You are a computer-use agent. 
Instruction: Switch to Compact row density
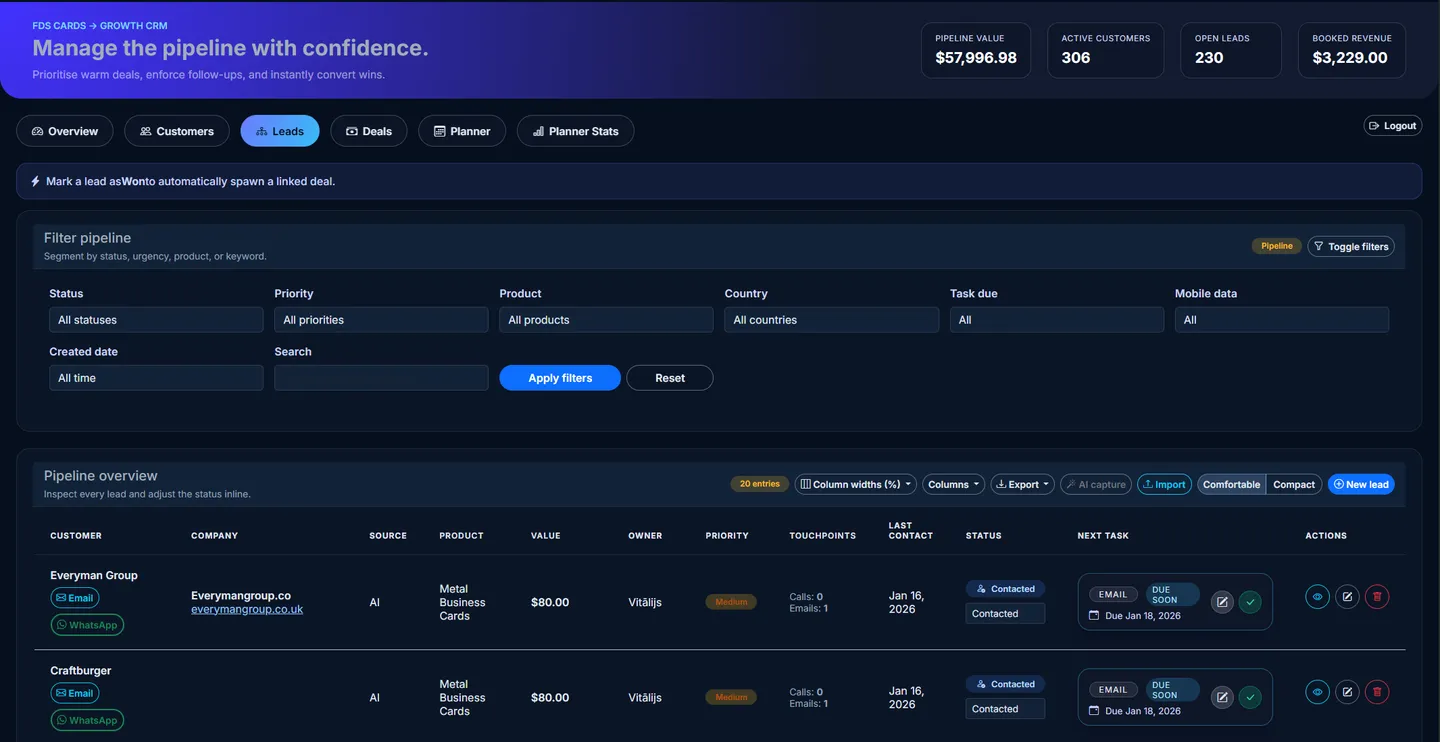pos(1294,484)
